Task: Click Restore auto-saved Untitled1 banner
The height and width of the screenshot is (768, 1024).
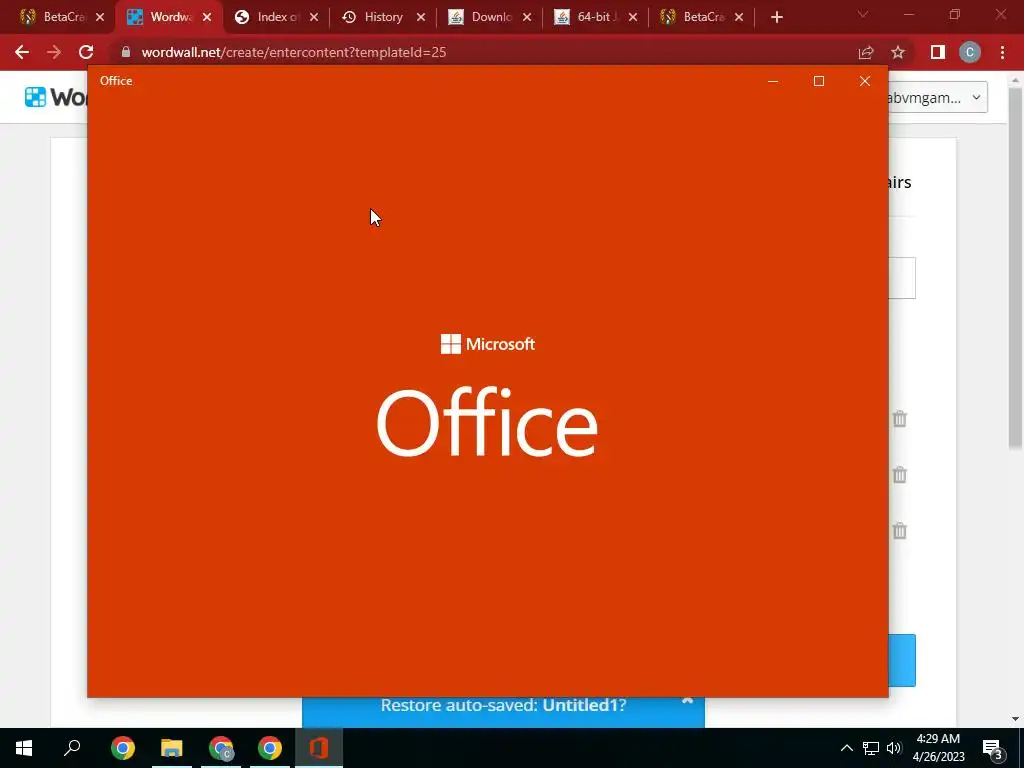Action: click(504, 705)
